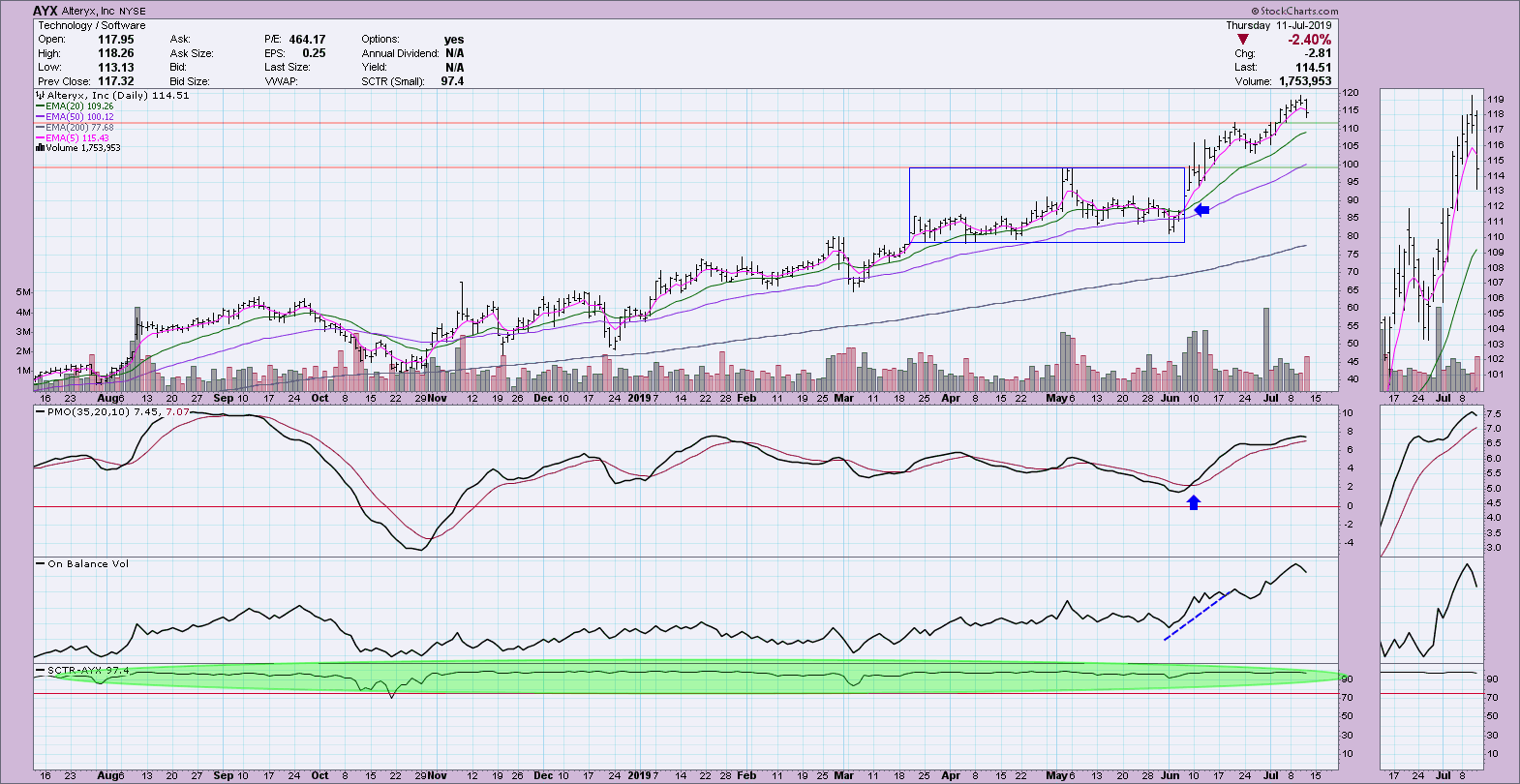The image size is (1520, 784).
Task: Click the SCTR-AYX 97.4 panel label
Action: (x=87, y=670)
